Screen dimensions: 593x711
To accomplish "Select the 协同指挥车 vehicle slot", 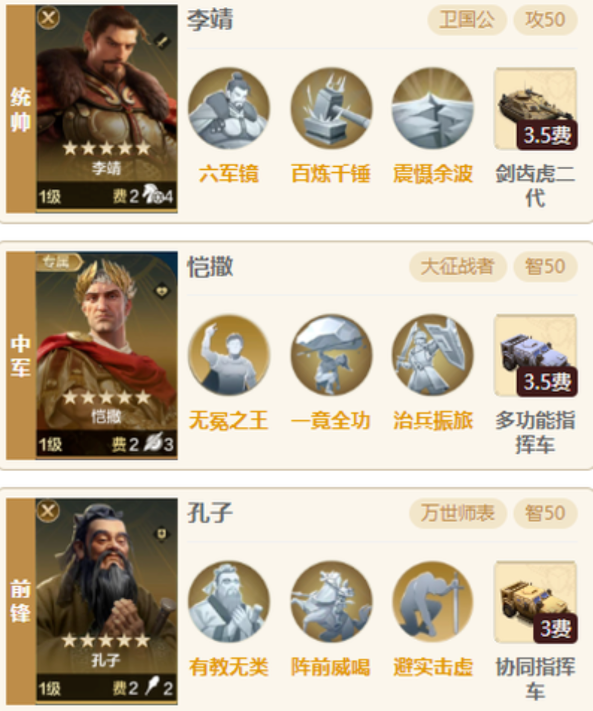I will 535,602.
